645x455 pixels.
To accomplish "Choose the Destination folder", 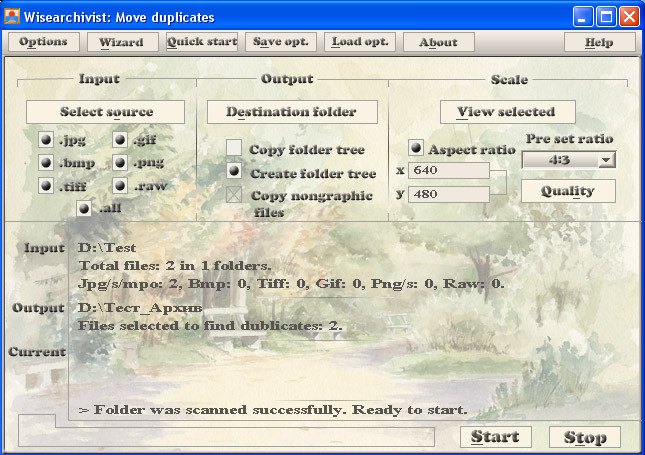I will [292, 112].
